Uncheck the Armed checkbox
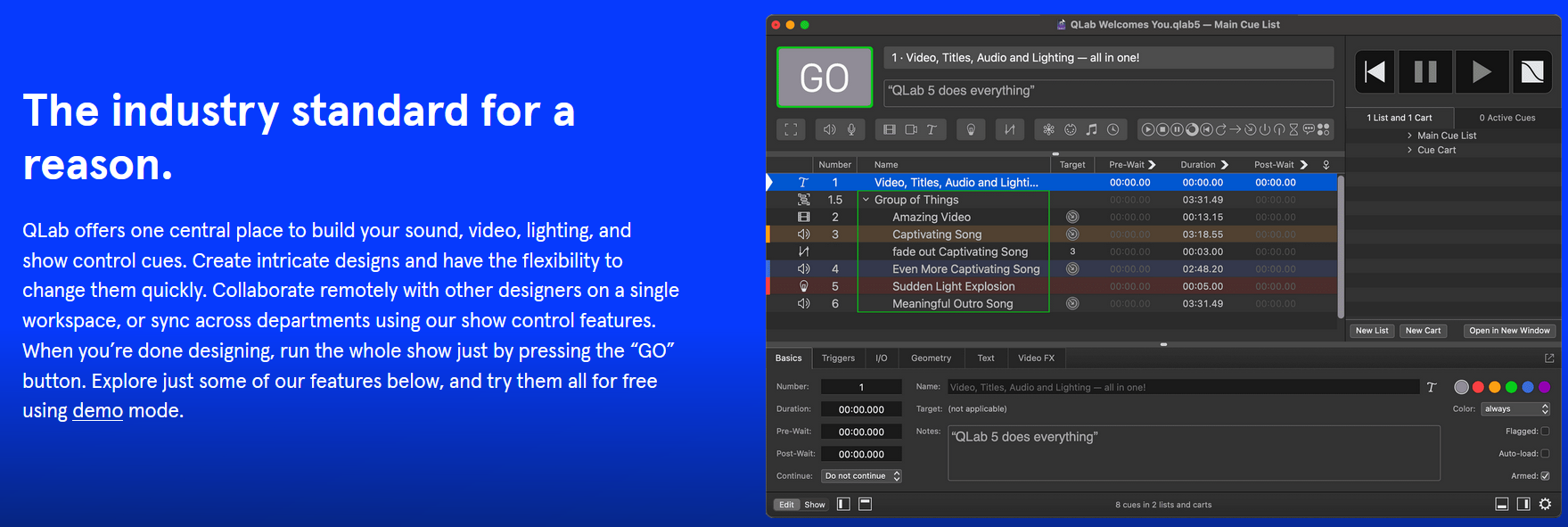 tap(1546, 476)
